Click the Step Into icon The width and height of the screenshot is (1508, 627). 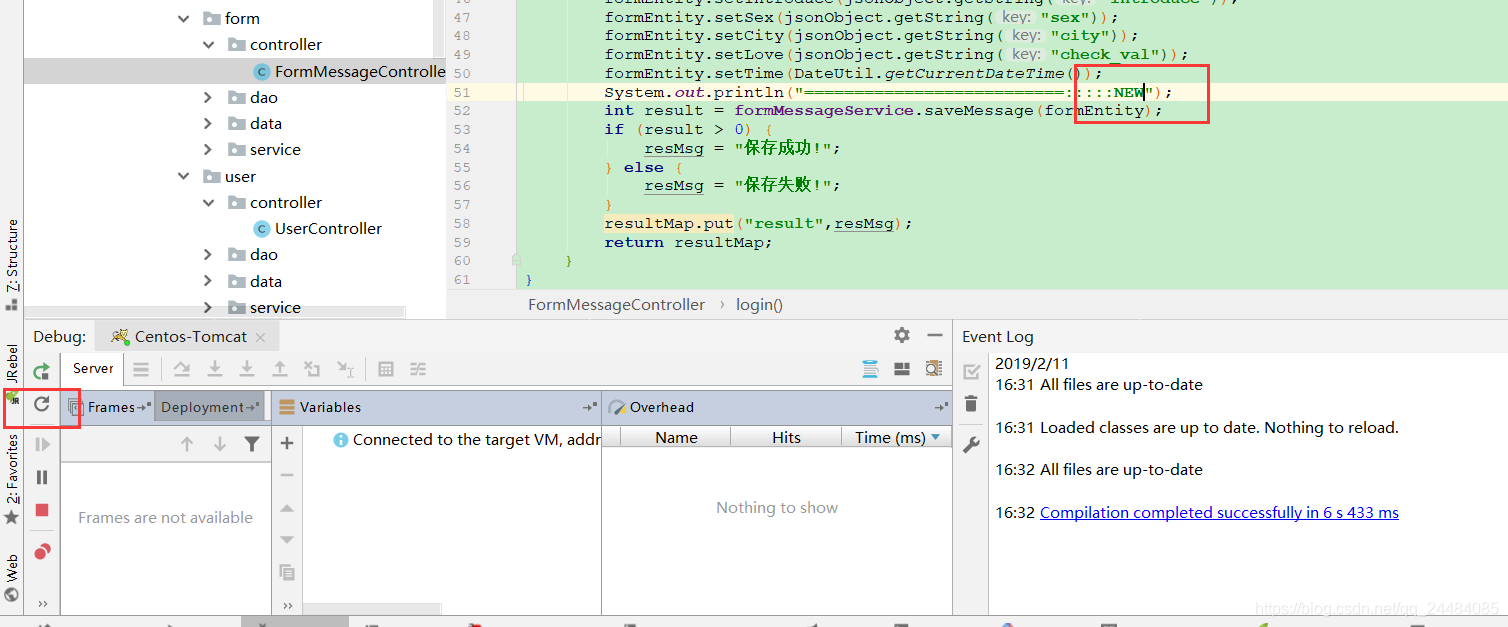pyautogui.click(x=214, y=369)
